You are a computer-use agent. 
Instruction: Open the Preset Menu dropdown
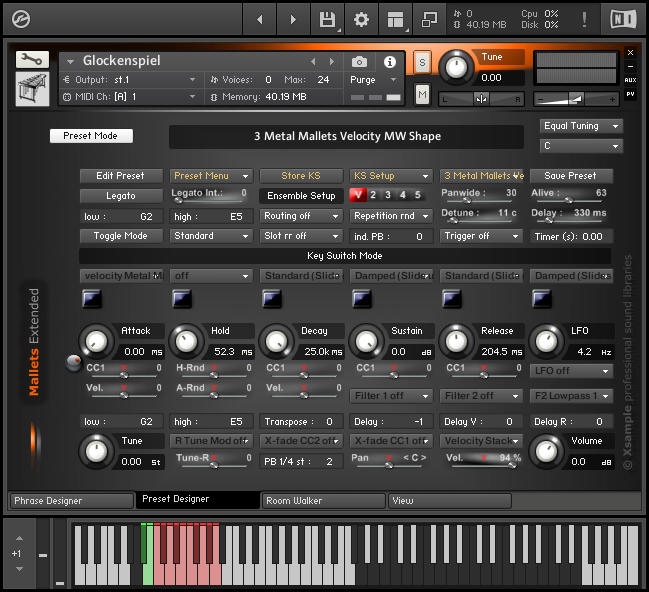211,176
